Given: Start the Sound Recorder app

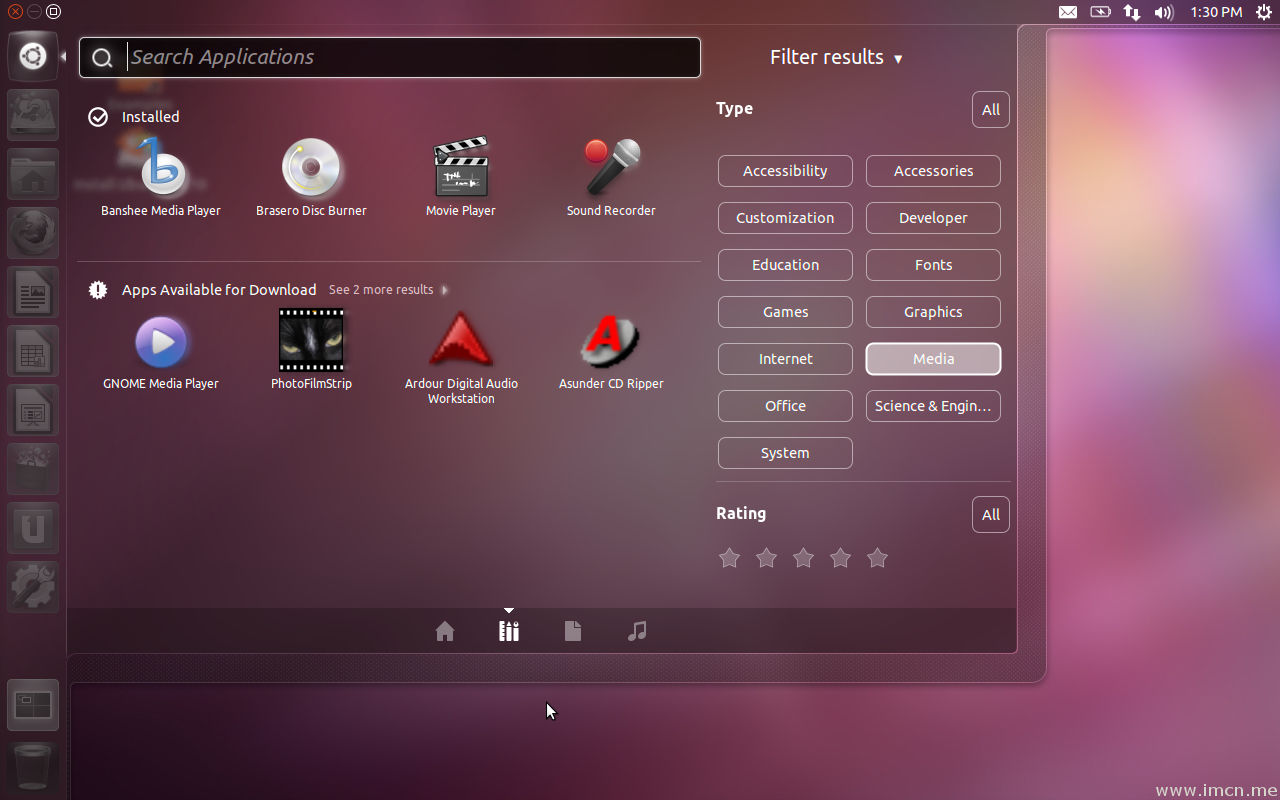Looking at the screenshot, I should point(611,168).
